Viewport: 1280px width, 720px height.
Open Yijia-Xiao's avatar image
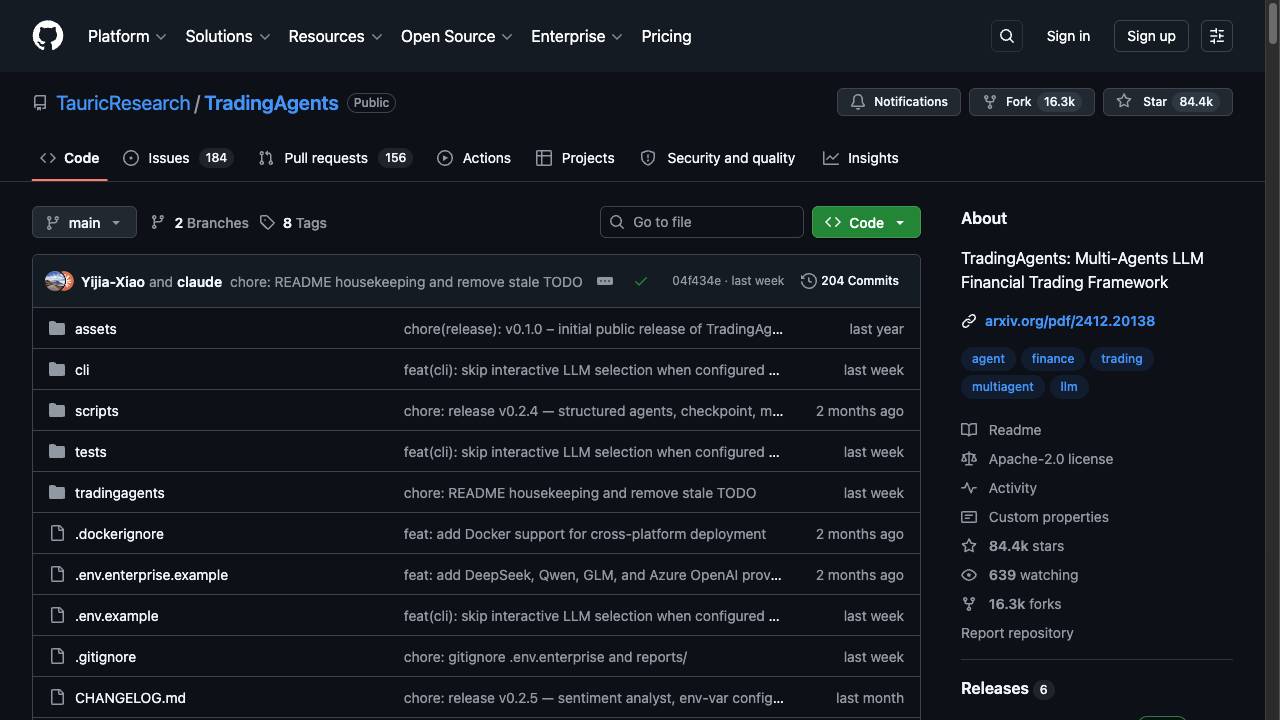click(55, 281)
